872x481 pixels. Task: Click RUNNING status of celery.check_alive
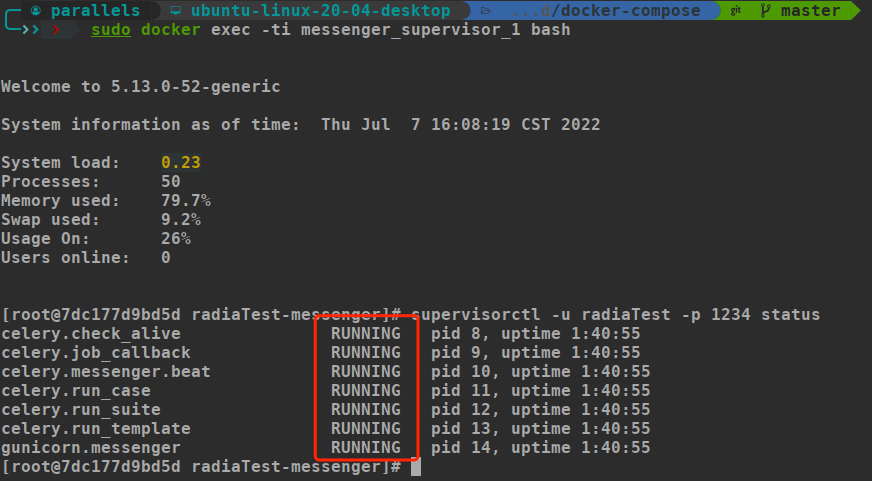click(x=365, y=333)
